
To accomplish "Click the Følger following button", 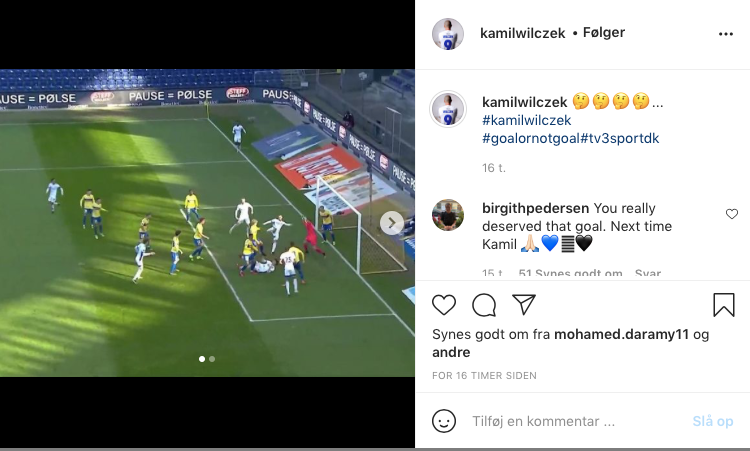I will [x=604, y=33].
